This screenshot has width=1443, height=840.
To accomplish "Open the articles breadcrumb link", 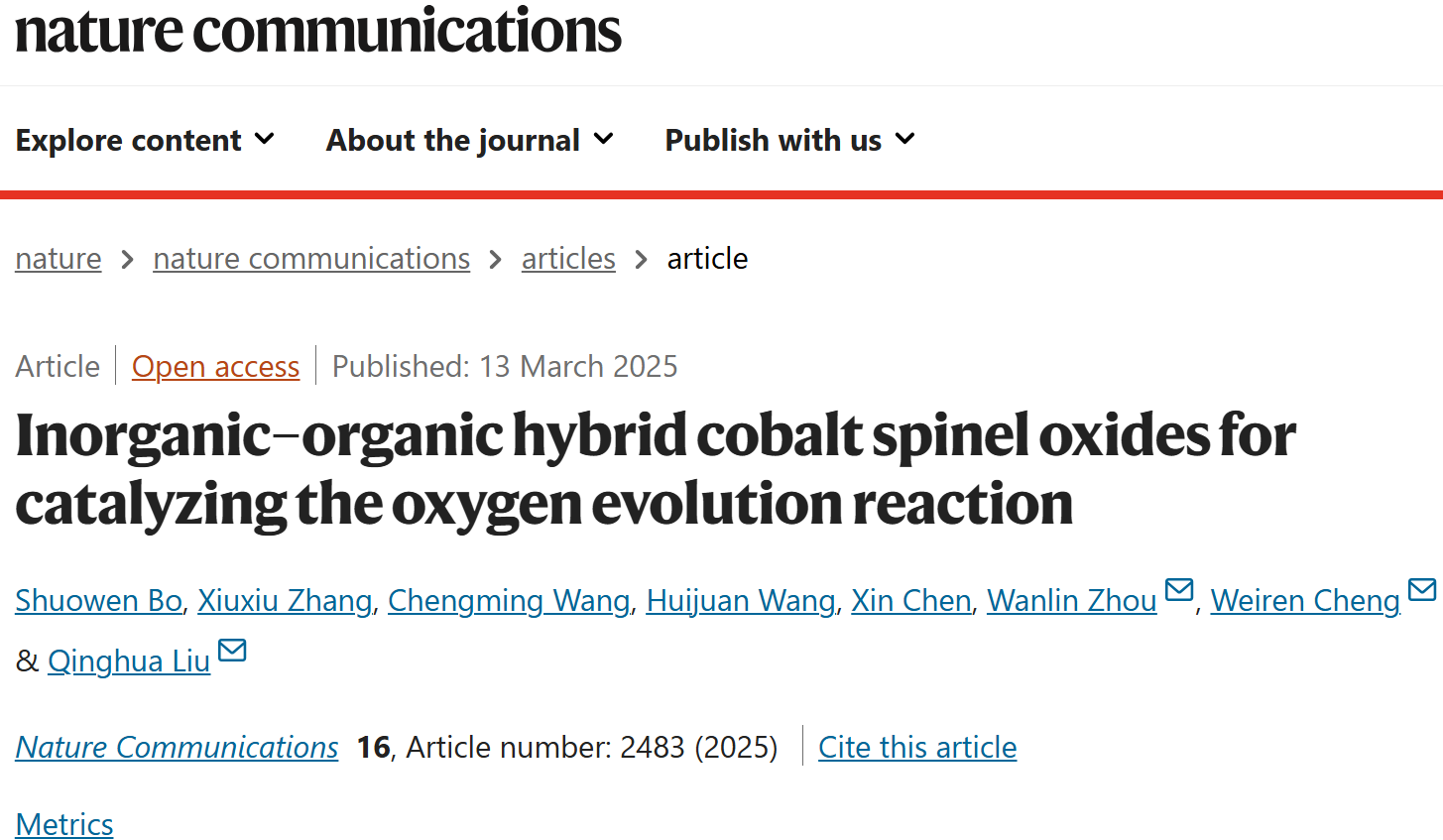I will click(x=568, y=259).
